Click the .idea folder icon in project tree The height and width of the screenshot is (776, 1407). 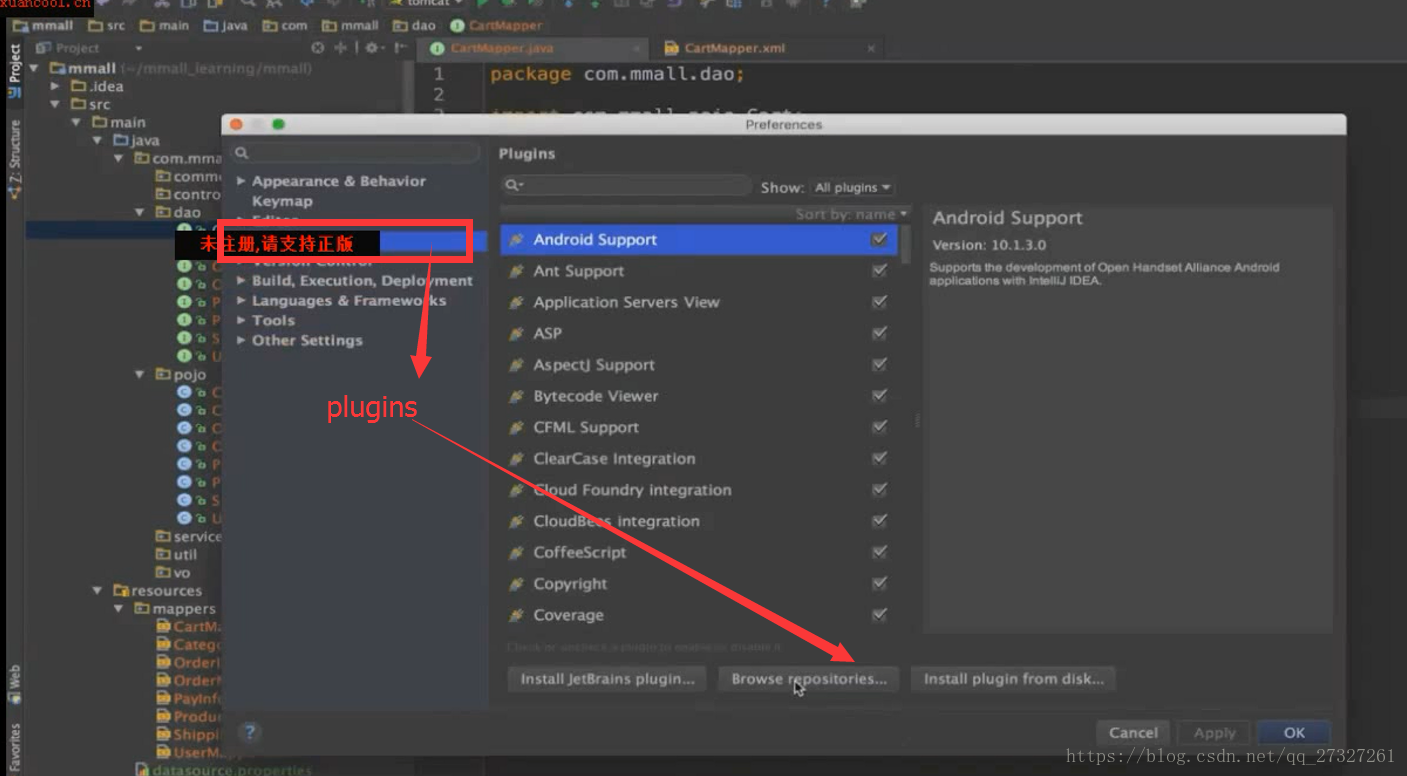pyautogui.click(x=79, y=86)
